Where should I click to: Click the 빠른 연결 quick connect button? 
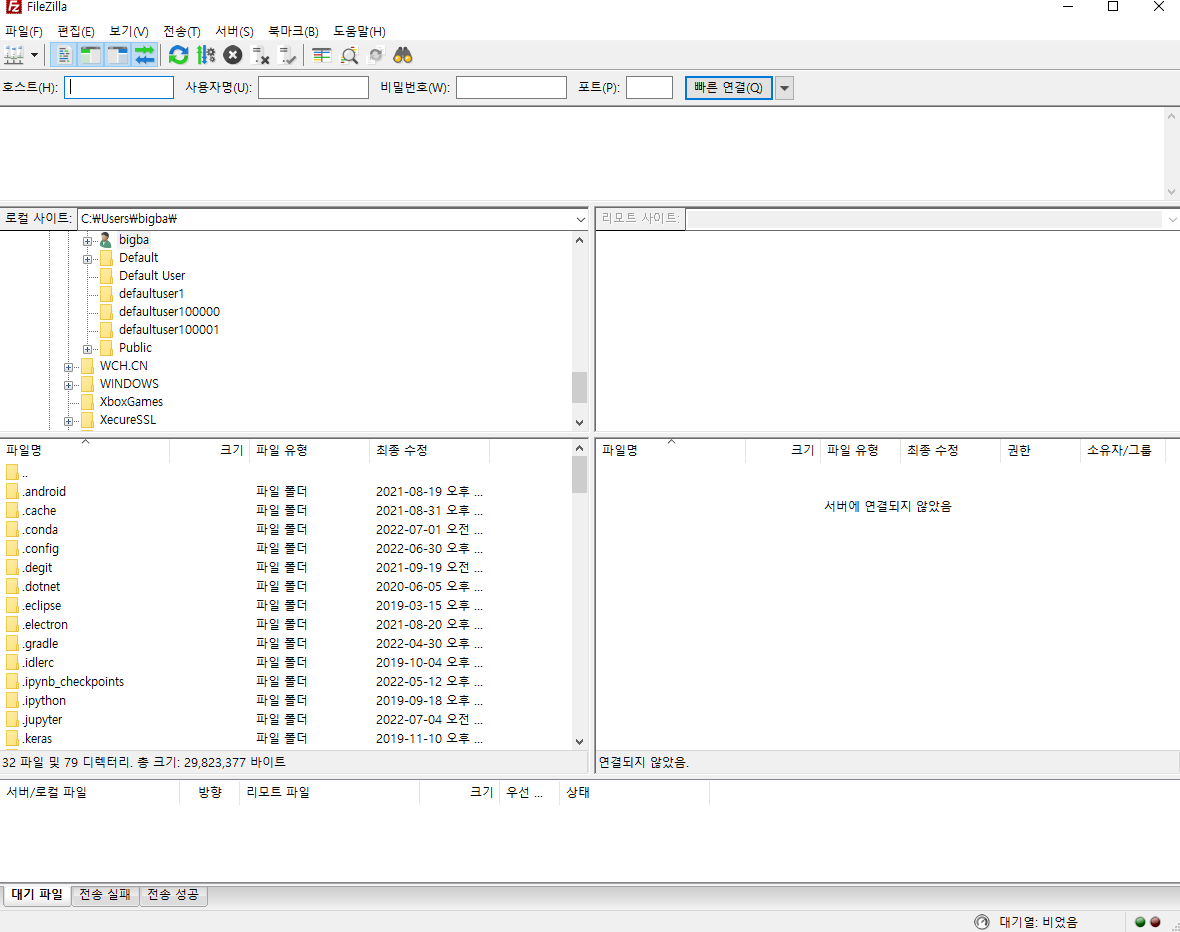[728, 87]
